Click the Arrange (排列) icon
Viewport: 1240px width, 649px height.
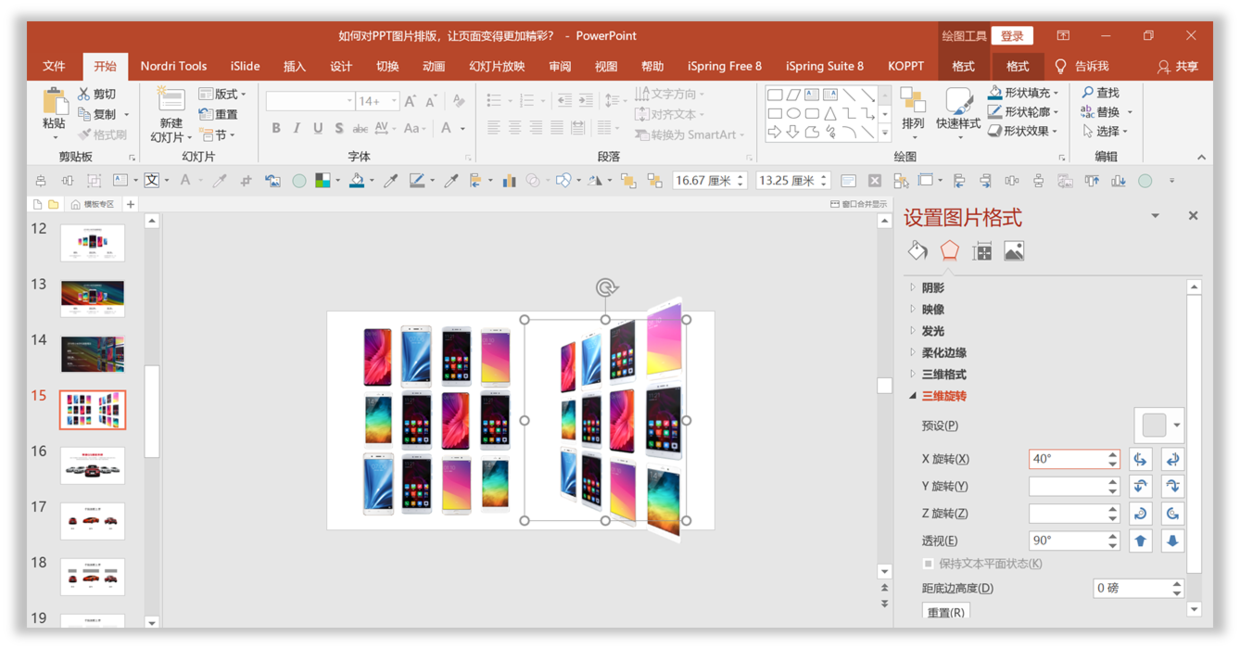pos(913,101)
